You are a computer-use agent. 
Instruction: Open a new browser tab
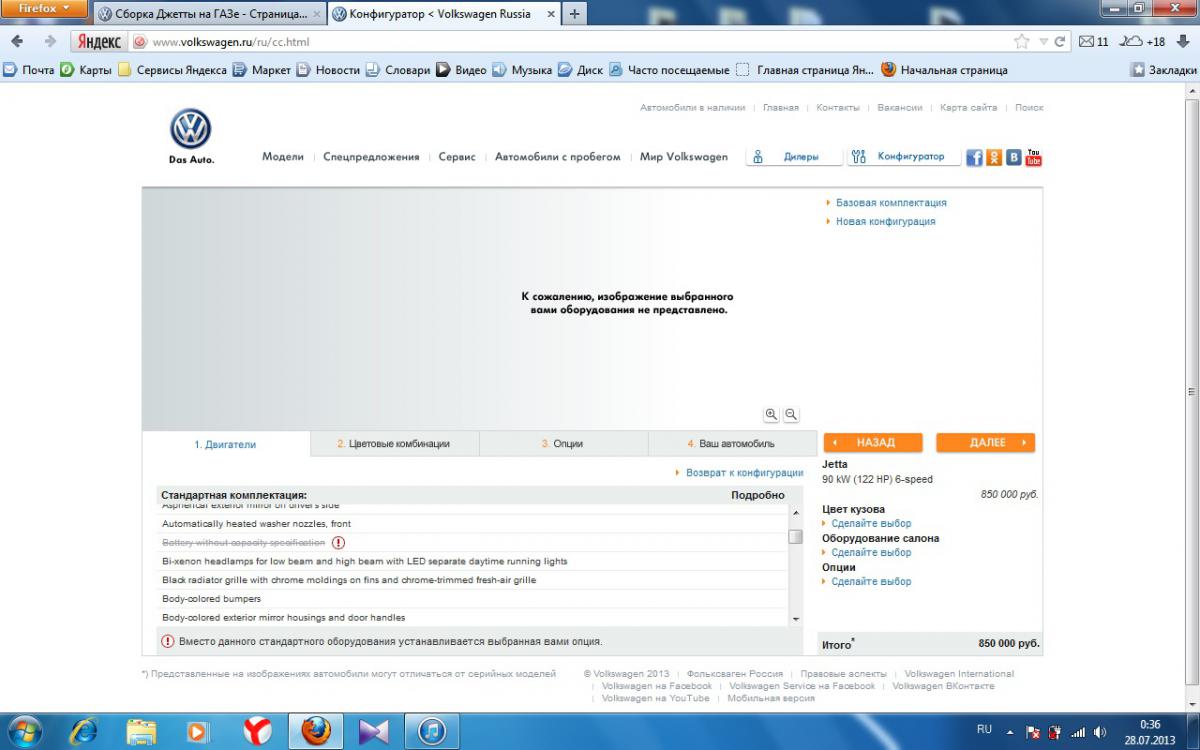coord(574,14)
